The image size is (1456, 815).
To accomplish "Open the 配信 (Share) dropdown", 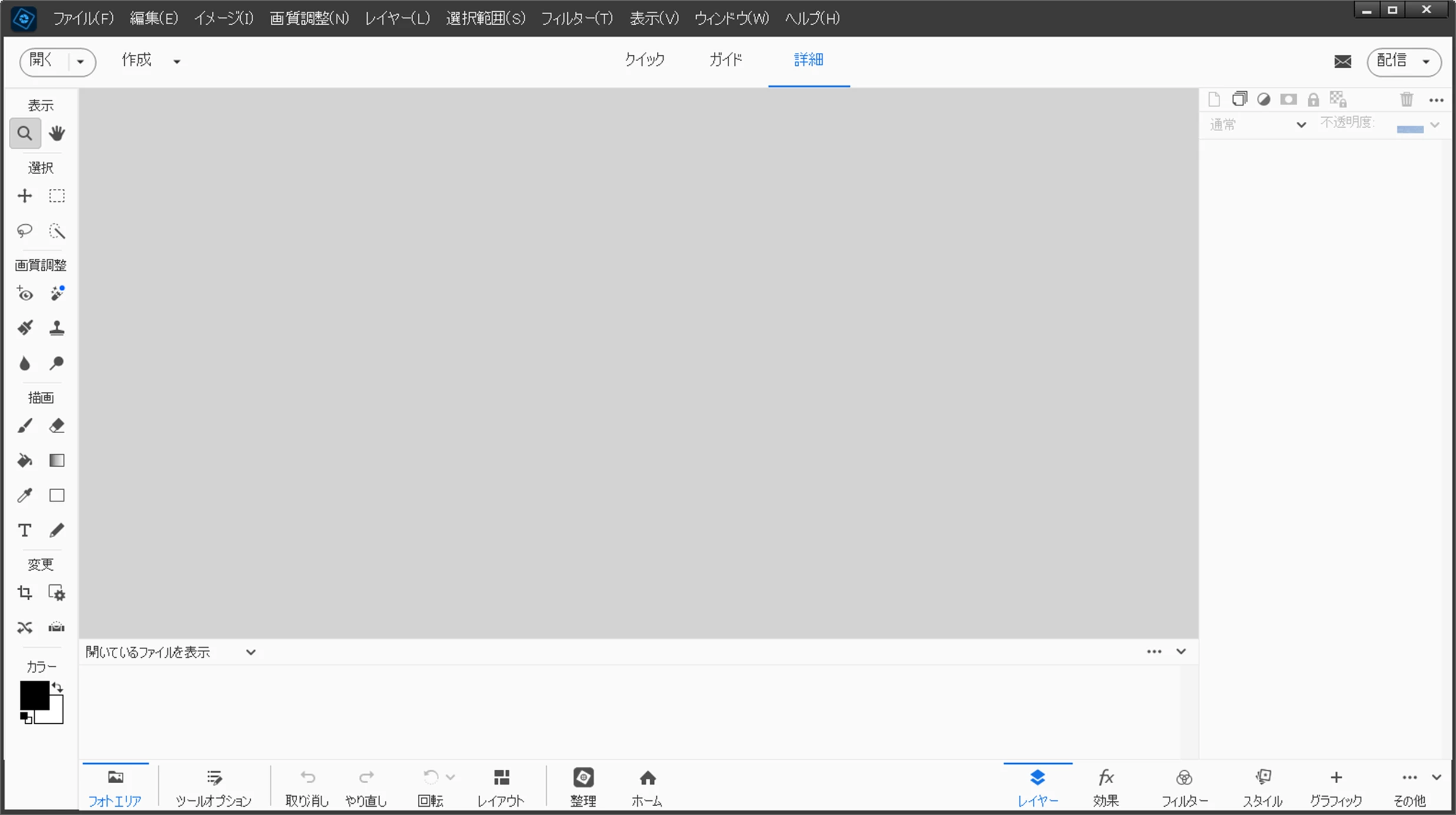I will click(x=1404, y=62).
